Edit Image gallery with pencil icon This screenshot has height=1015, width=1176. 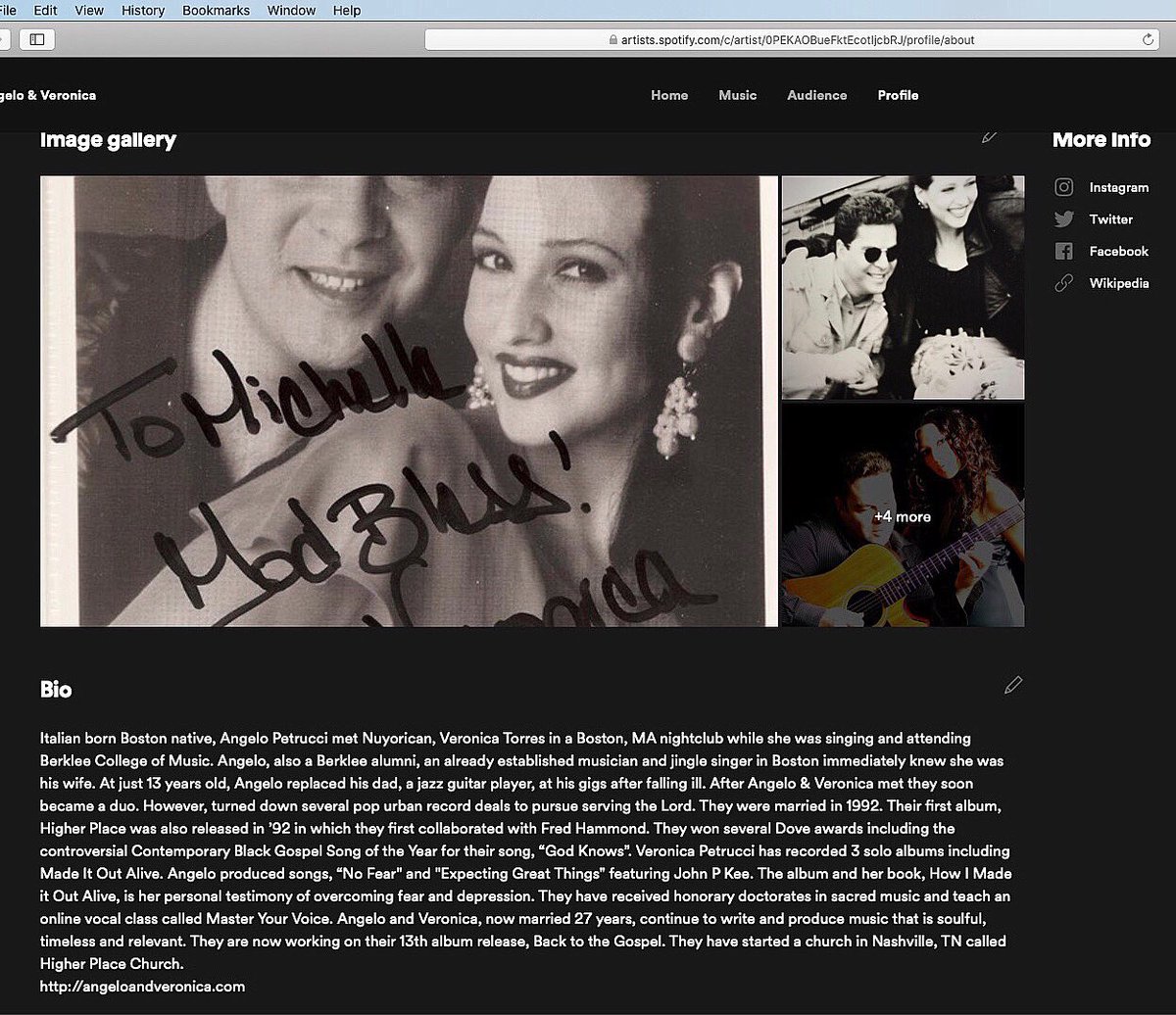click(x=990, y=136)
